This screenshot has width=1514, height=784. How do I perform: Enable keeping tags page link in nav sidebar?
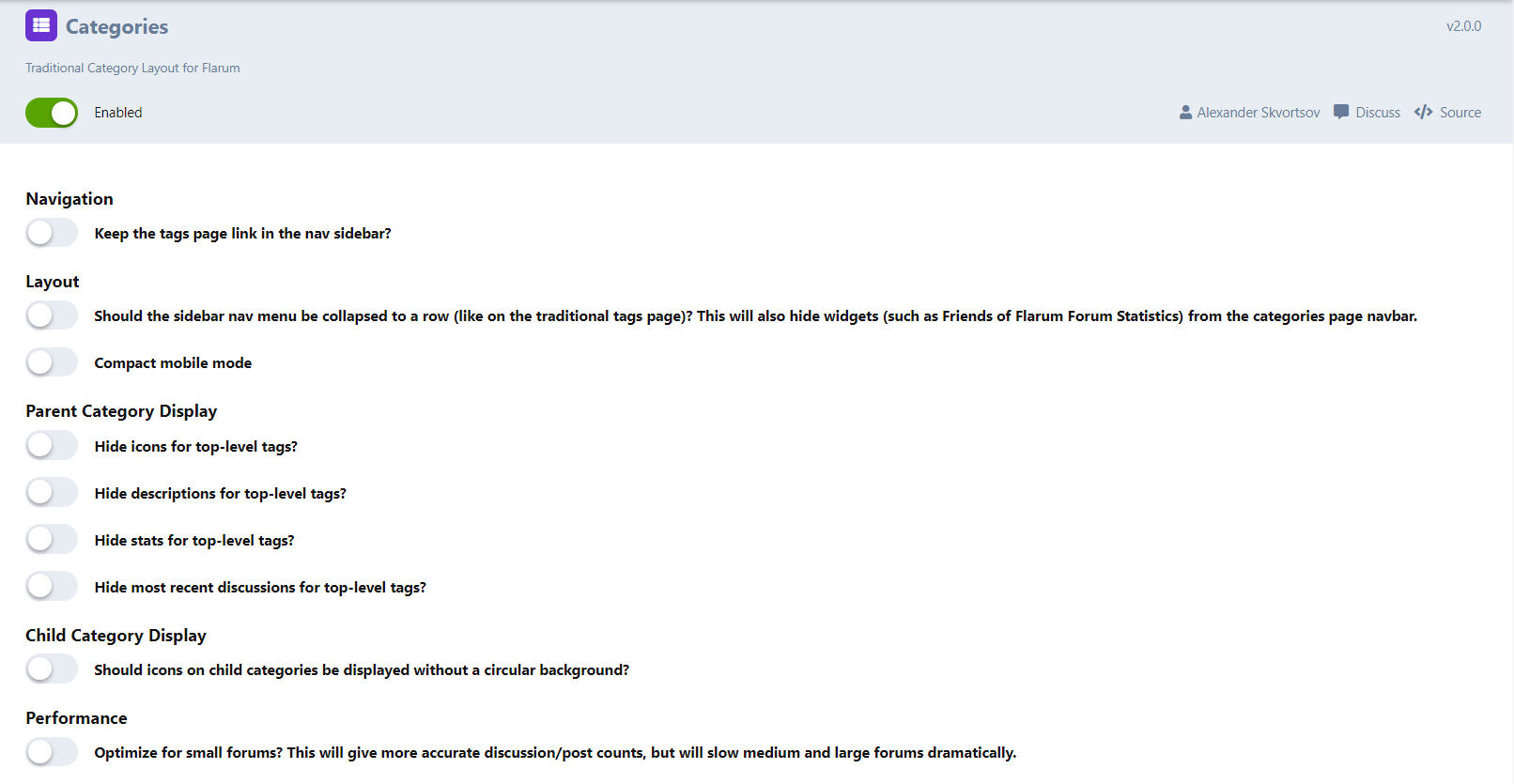pos(52,233)
